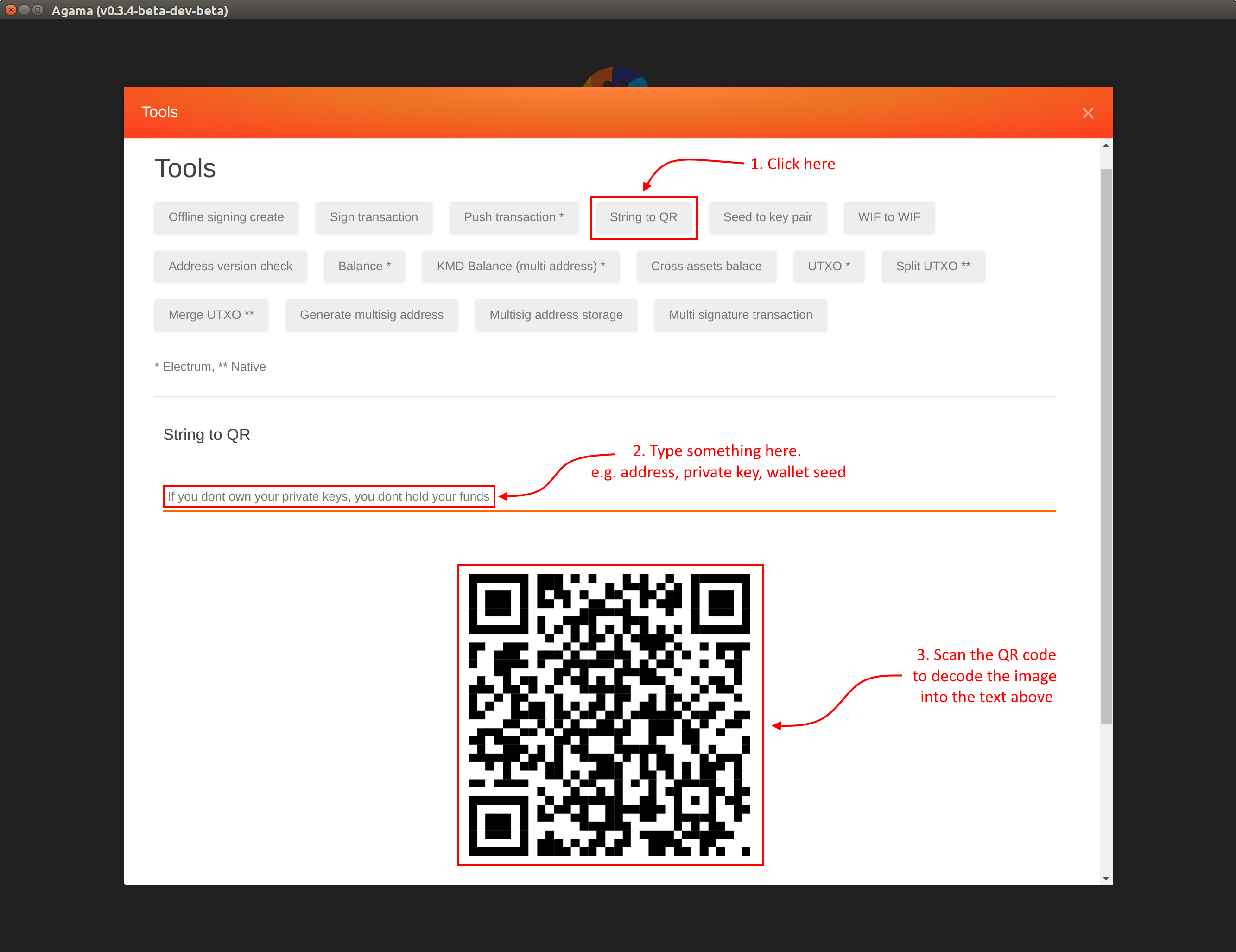Select Cross assets balace tool
Viewport: 1236px width, 952px height.
pos(706,266)
